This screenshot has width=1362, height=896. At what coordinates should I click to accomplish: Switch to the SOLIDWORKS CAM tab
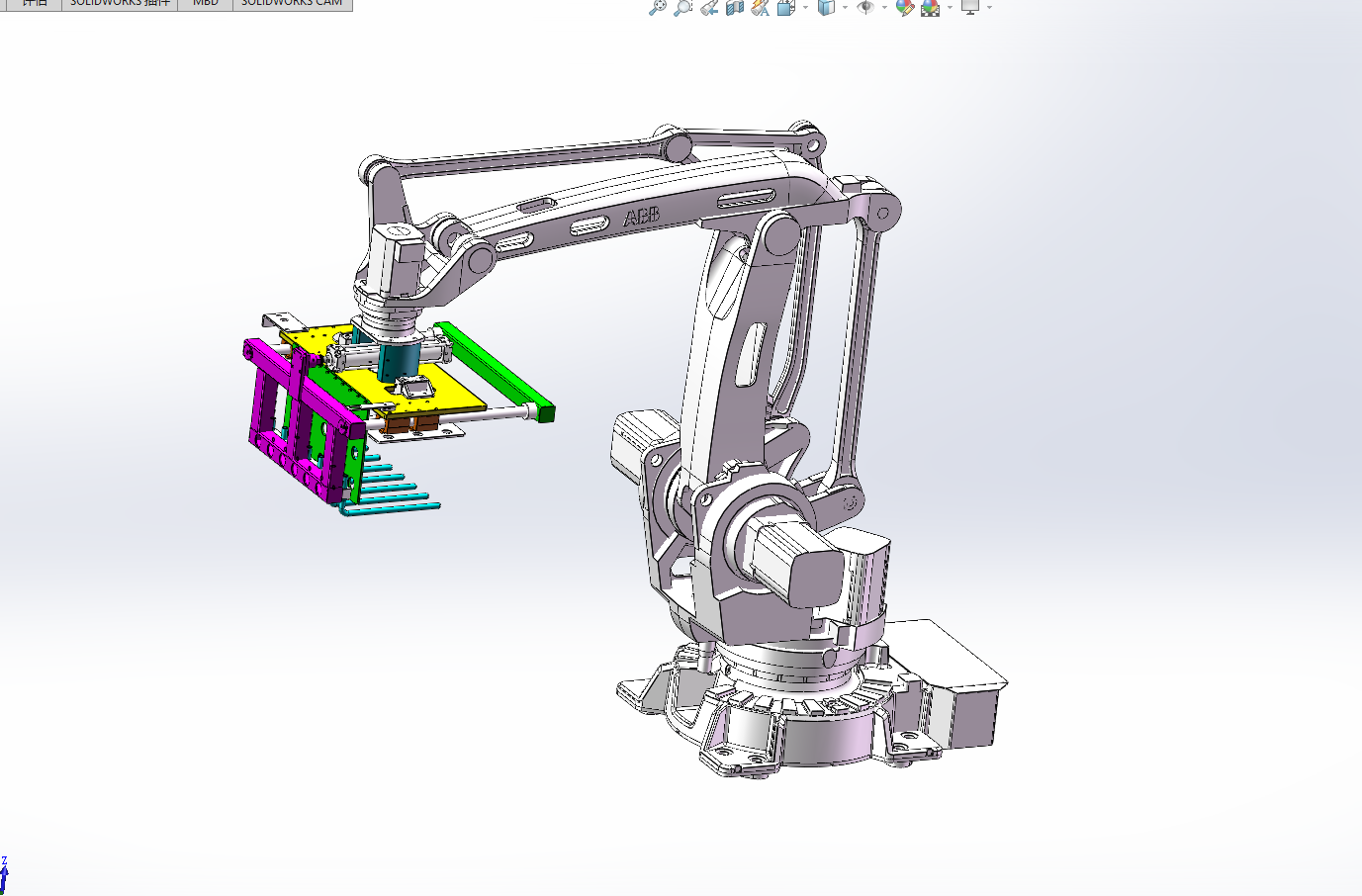click(292, 4)
